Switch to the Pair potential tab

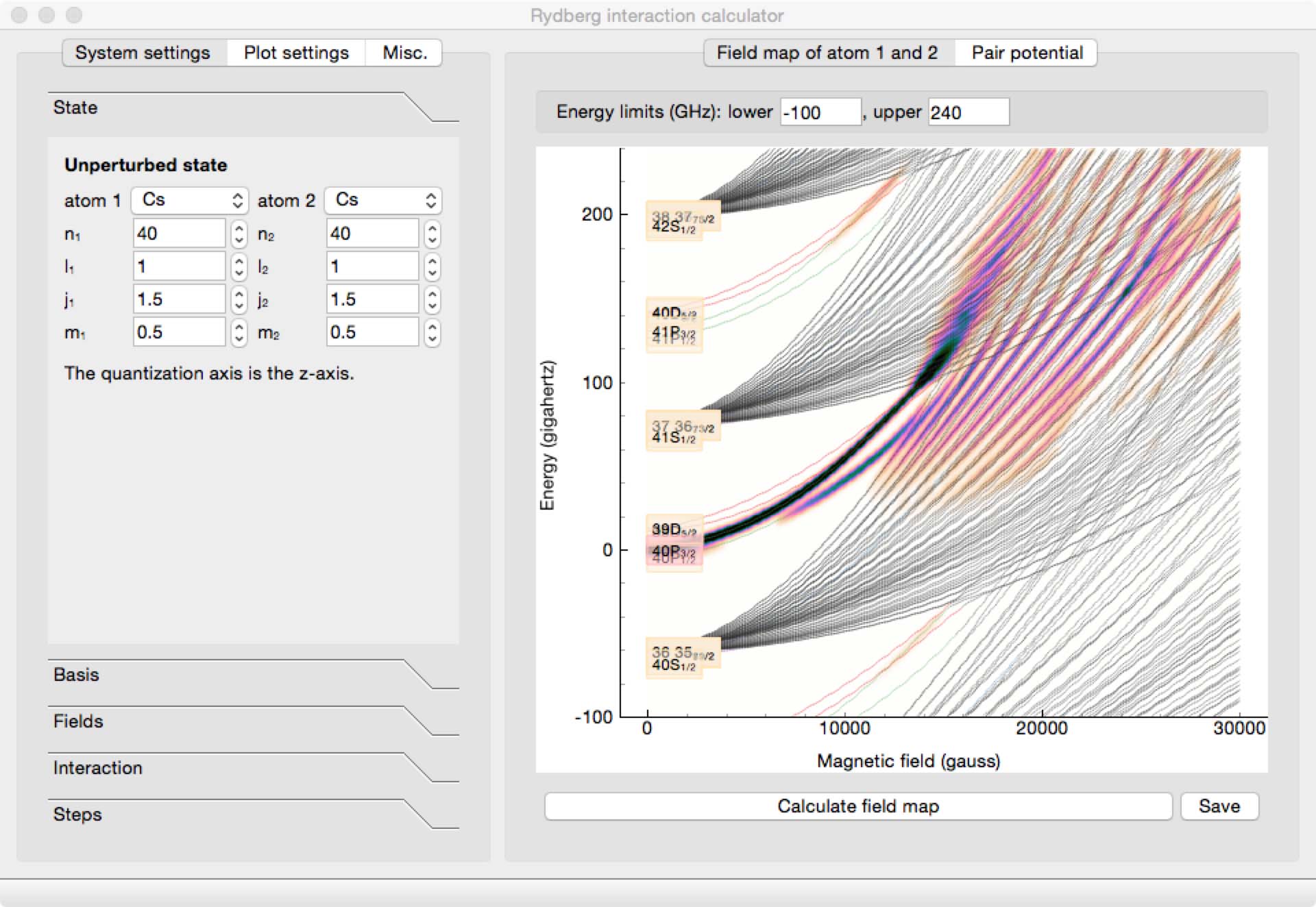click(x=1027, y=53)
